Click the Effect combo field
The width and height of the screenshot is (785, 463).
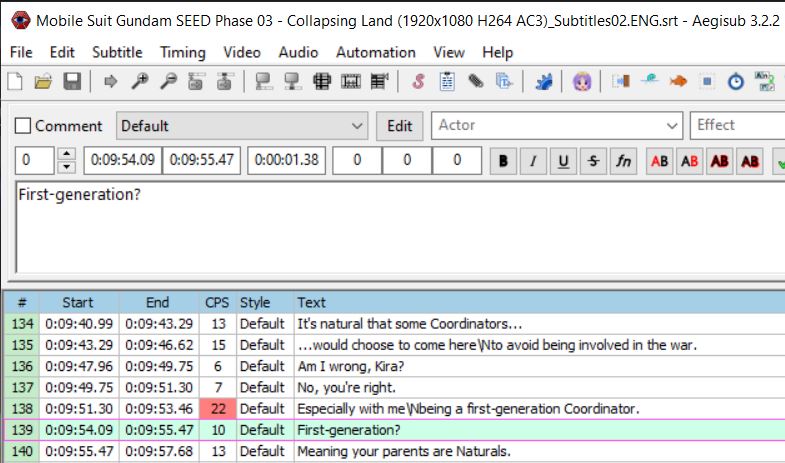737,125
